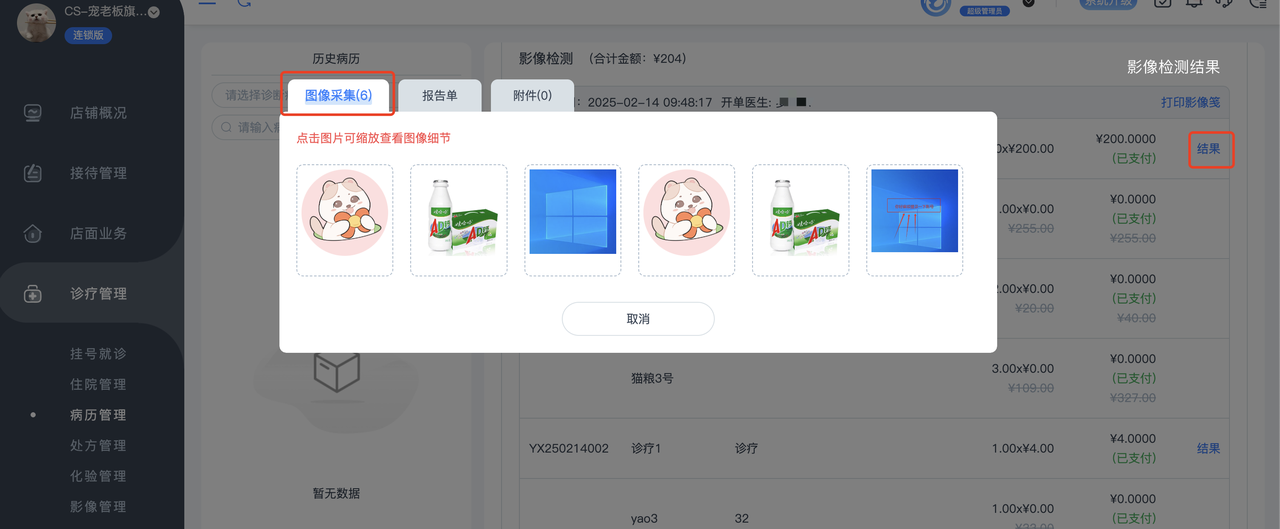The height and width of the screenshot is (529, 1280).
Task: Click the 猫粮3号 item name
Action: tap(652, 379)
